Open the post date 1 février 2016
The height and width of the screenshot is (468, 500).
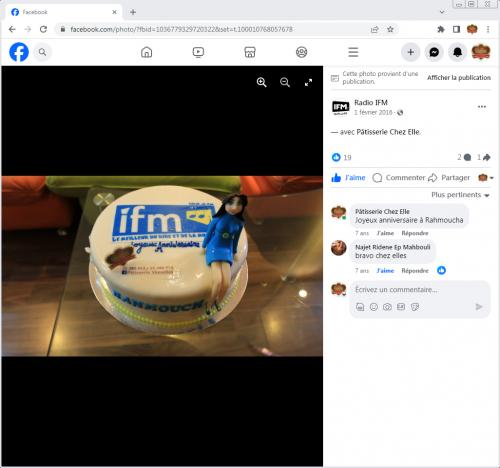tap(373, 112)
